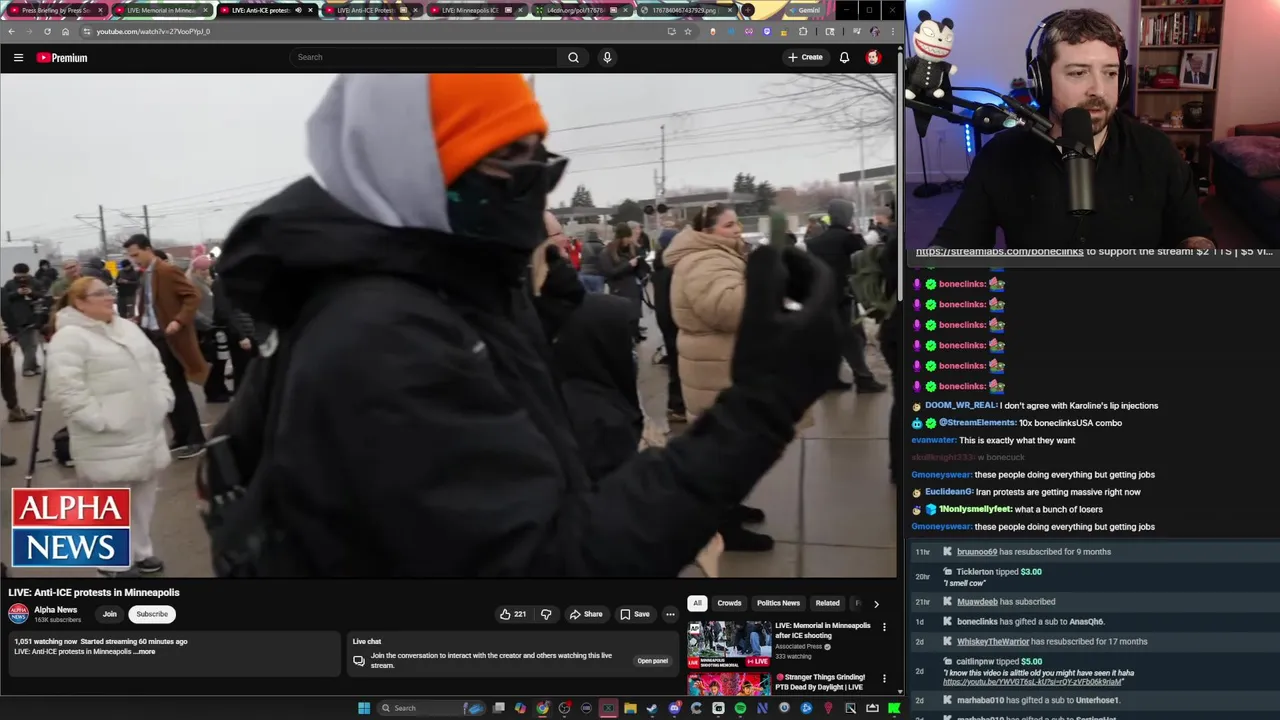
Task: Switch to LIVE: Minneapolis ICE tab
Action: click(476, 10)
